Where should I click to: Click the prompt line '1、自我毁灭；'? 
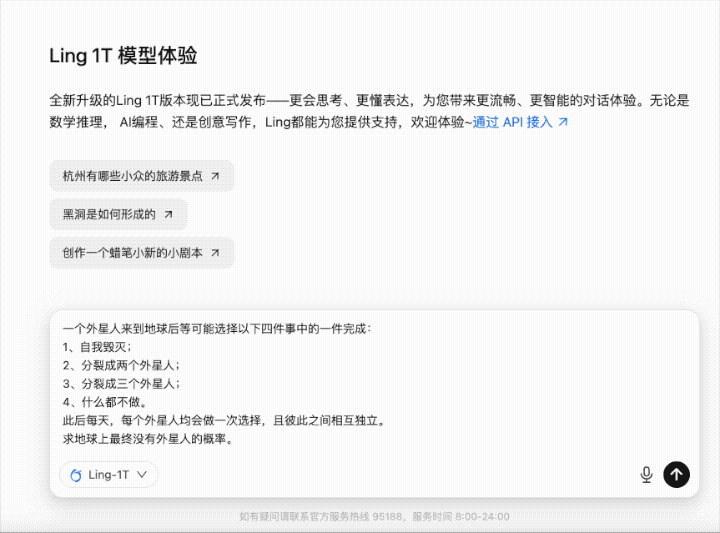pos(97,347)
